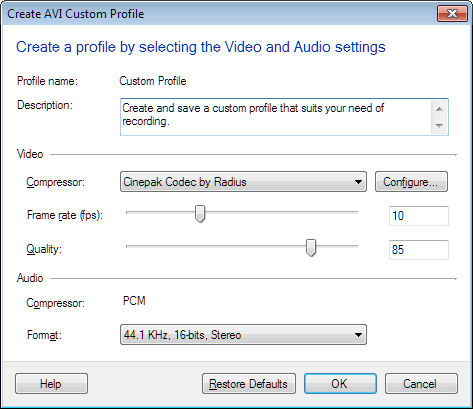The width and height of the screenshot is (473, 409).
Task: Click the 44.1 KHz Format dropdown arrow
Action: click(x=358, y=335)
